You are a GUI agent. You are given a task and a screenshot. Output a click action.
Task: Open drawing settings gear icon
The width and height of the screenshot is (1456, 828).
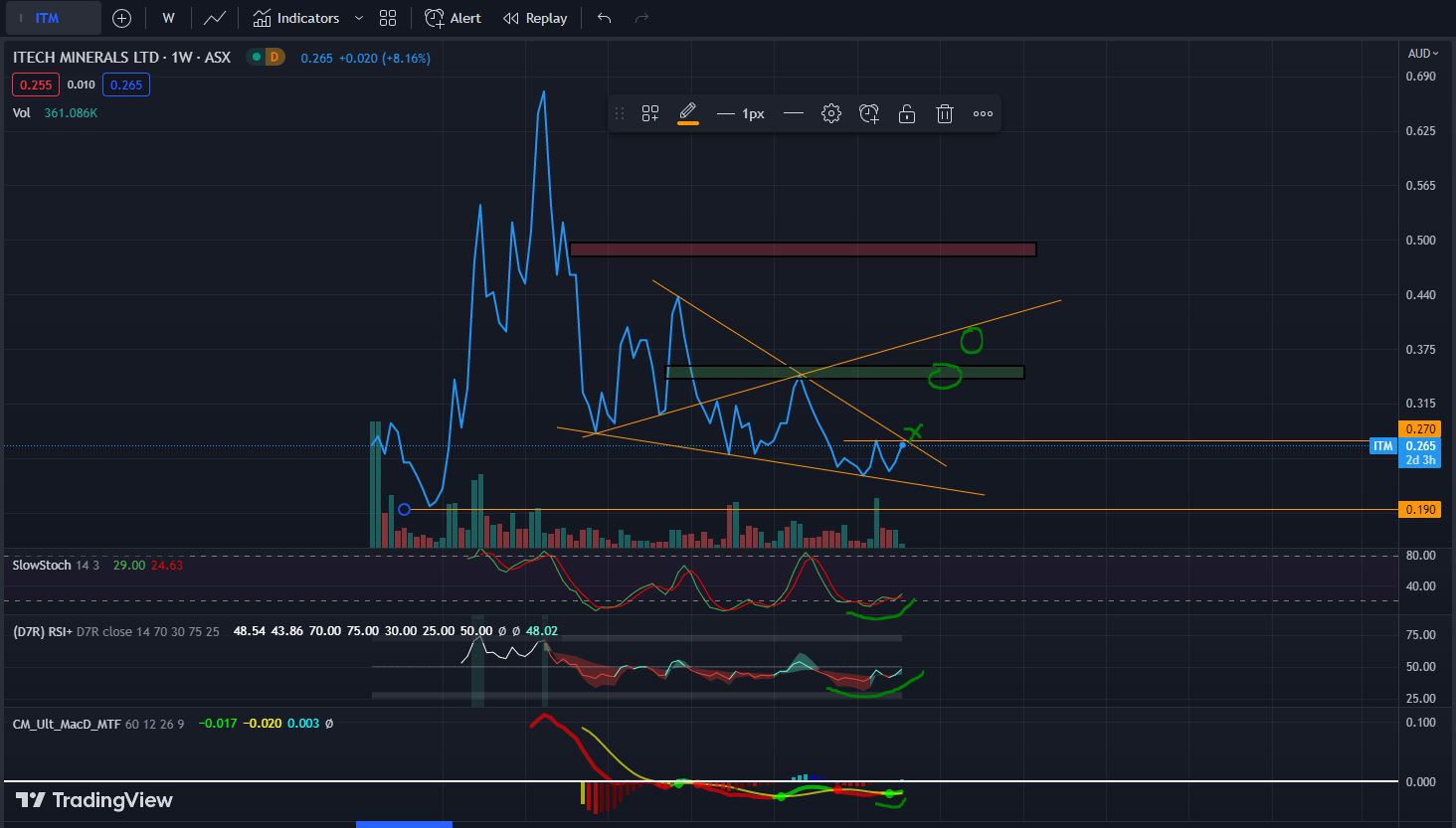click(831, 113)
